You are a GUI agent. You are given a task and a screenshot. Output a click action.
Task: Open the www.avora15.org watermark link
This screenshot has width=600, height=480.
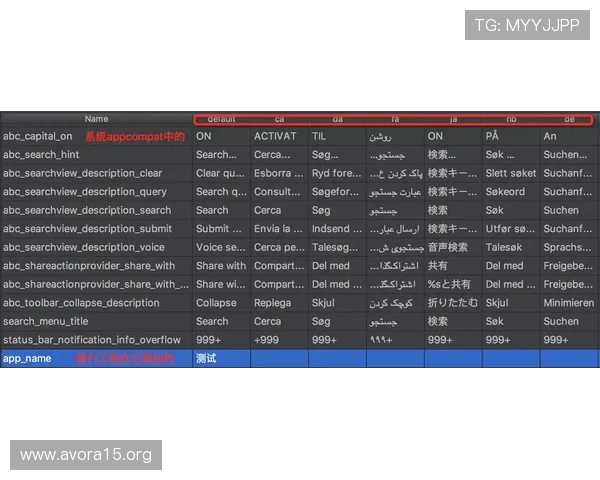(86, 455)
